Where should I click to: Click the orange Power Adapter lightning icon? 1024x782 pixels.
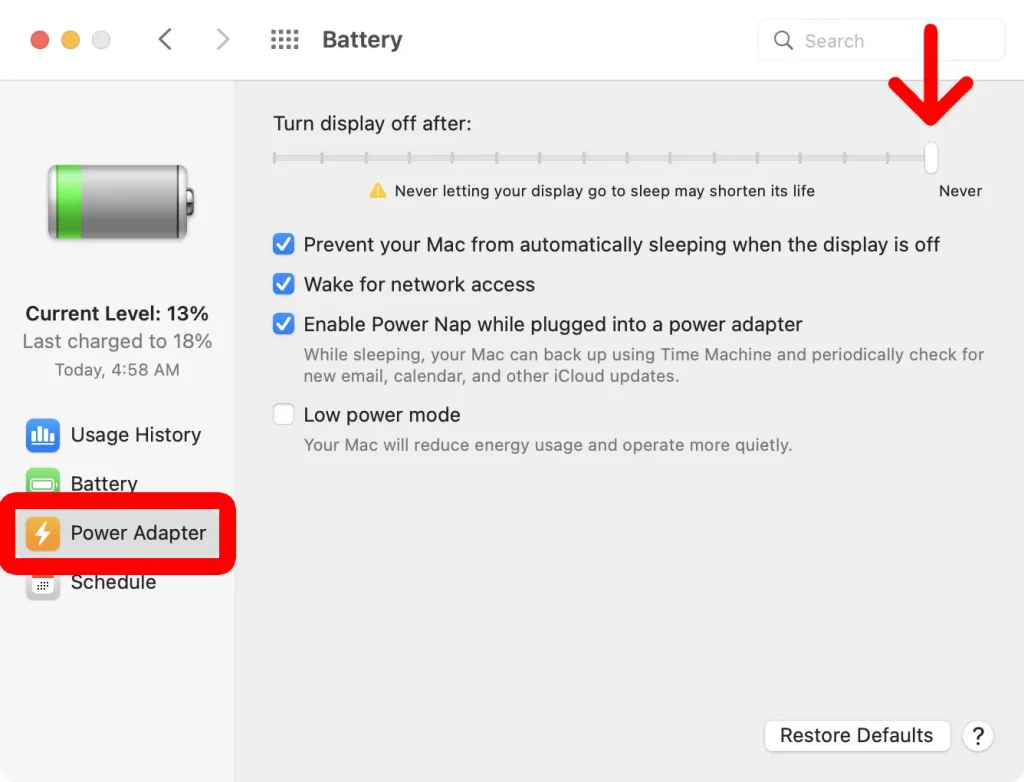coord(43,533)
